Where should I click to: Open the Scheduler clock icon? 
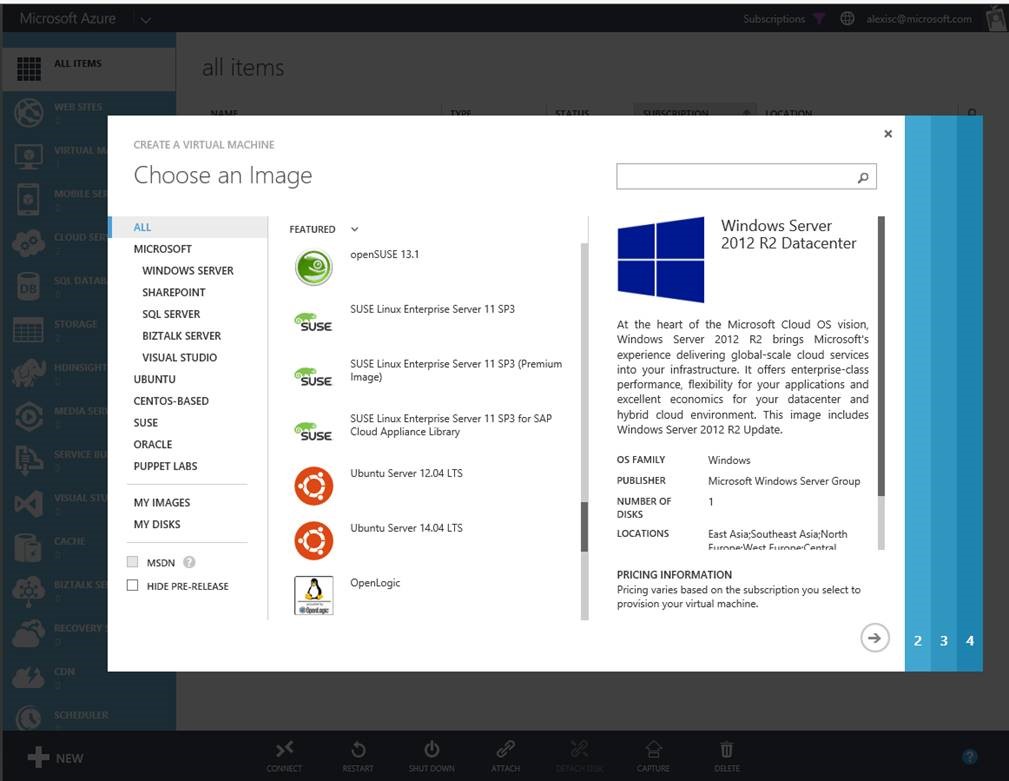pyautogui.click(x=28, y=718)
